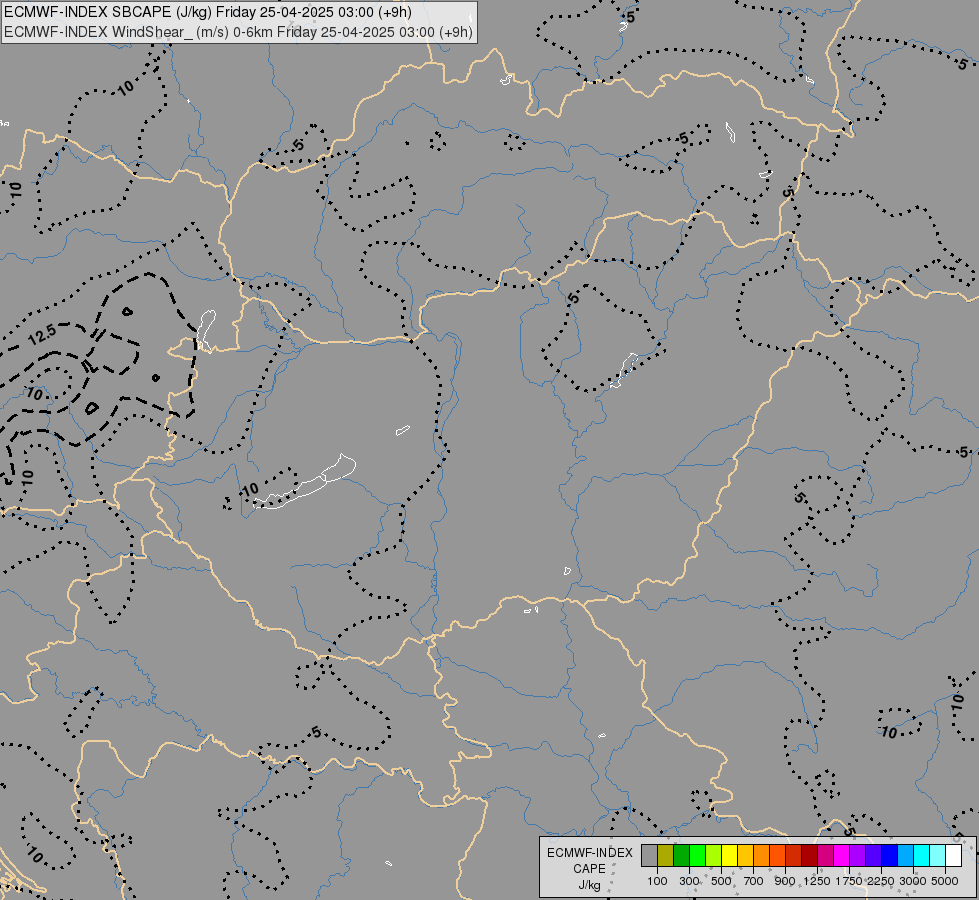
Task: Select the brick-red swatch right of the 900 tick
Action: pyautogui.click(x=794, y=856)
